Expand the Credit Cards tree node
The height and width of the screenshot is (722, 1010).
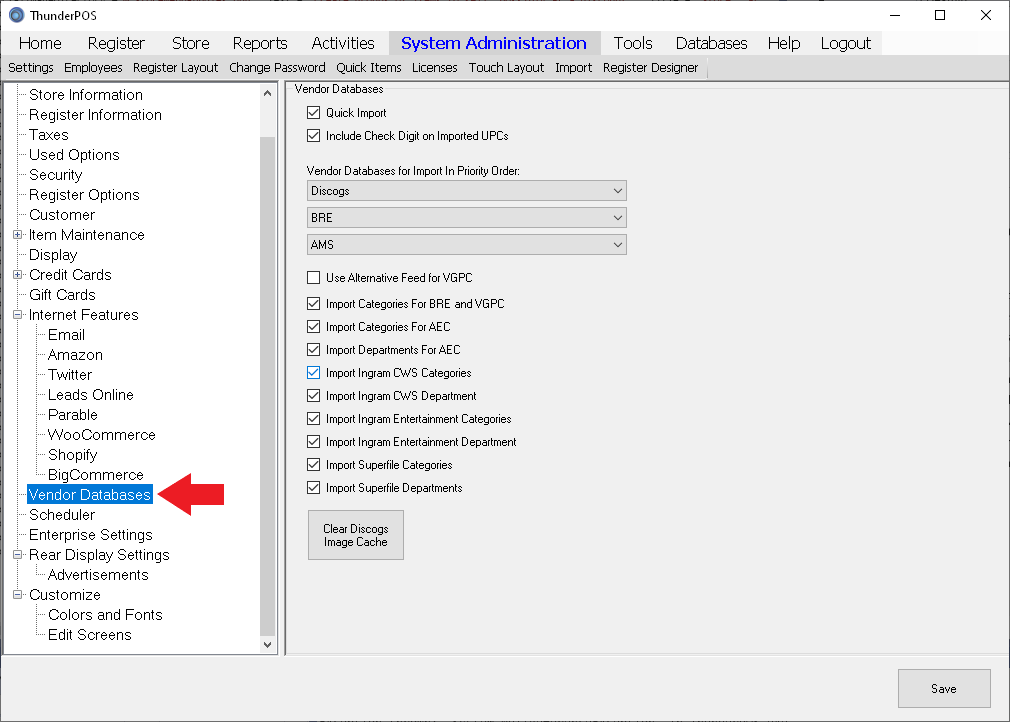pos(17,275)
